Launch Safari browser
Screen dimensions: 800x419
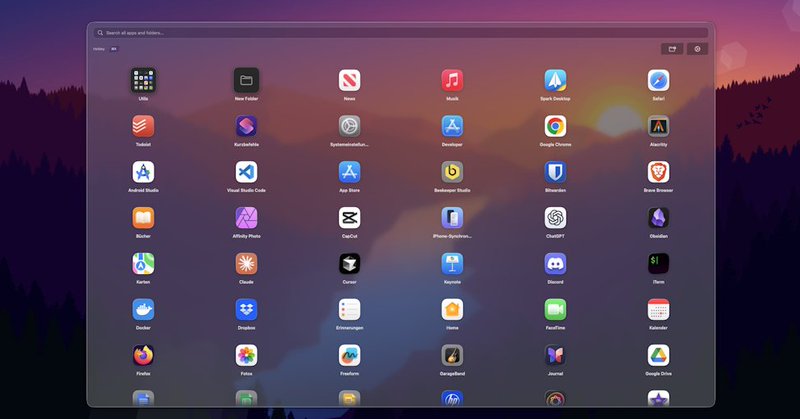tap(659, 81)
